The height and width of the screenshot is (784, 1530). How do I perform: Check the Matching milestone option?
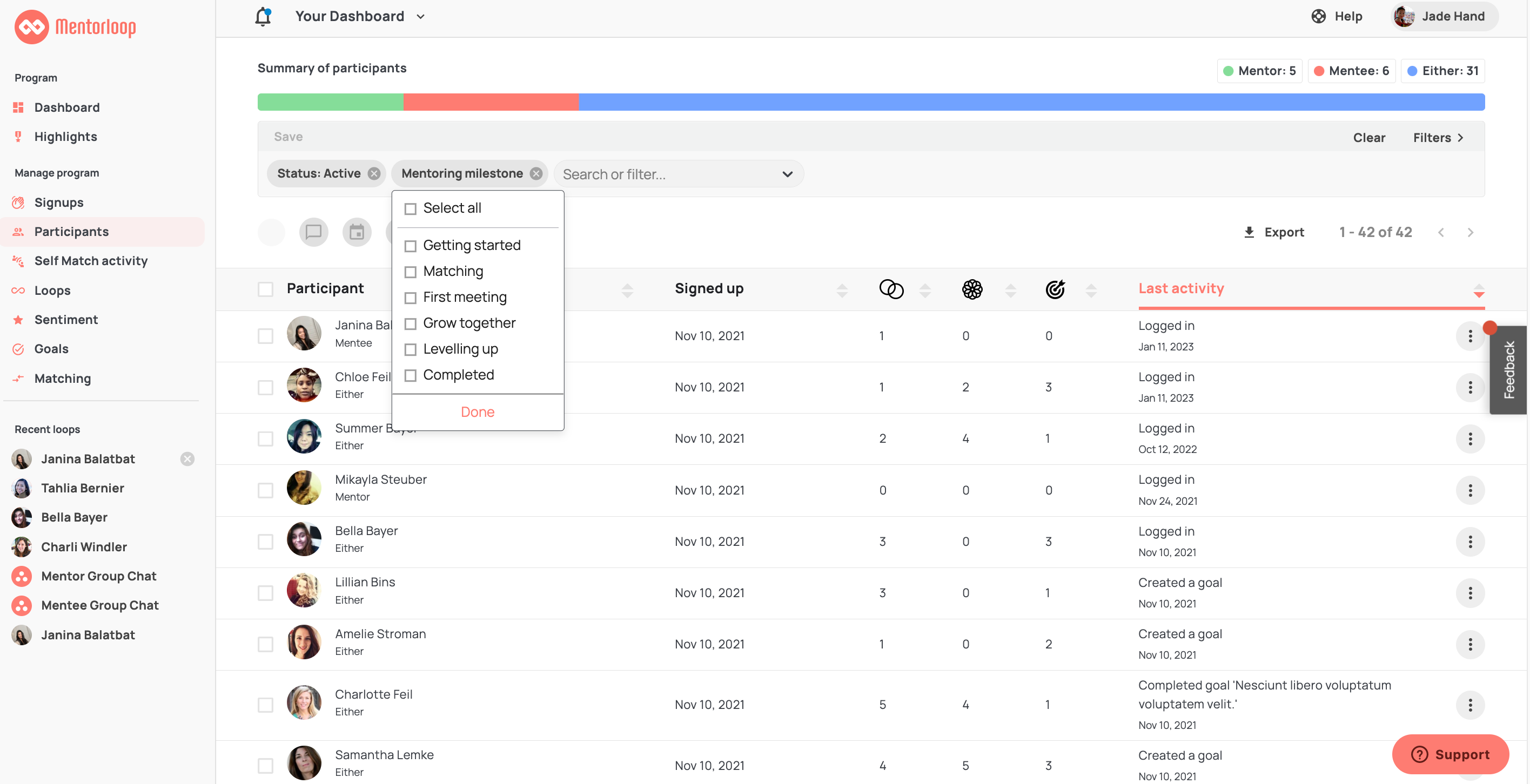(410, 272)
